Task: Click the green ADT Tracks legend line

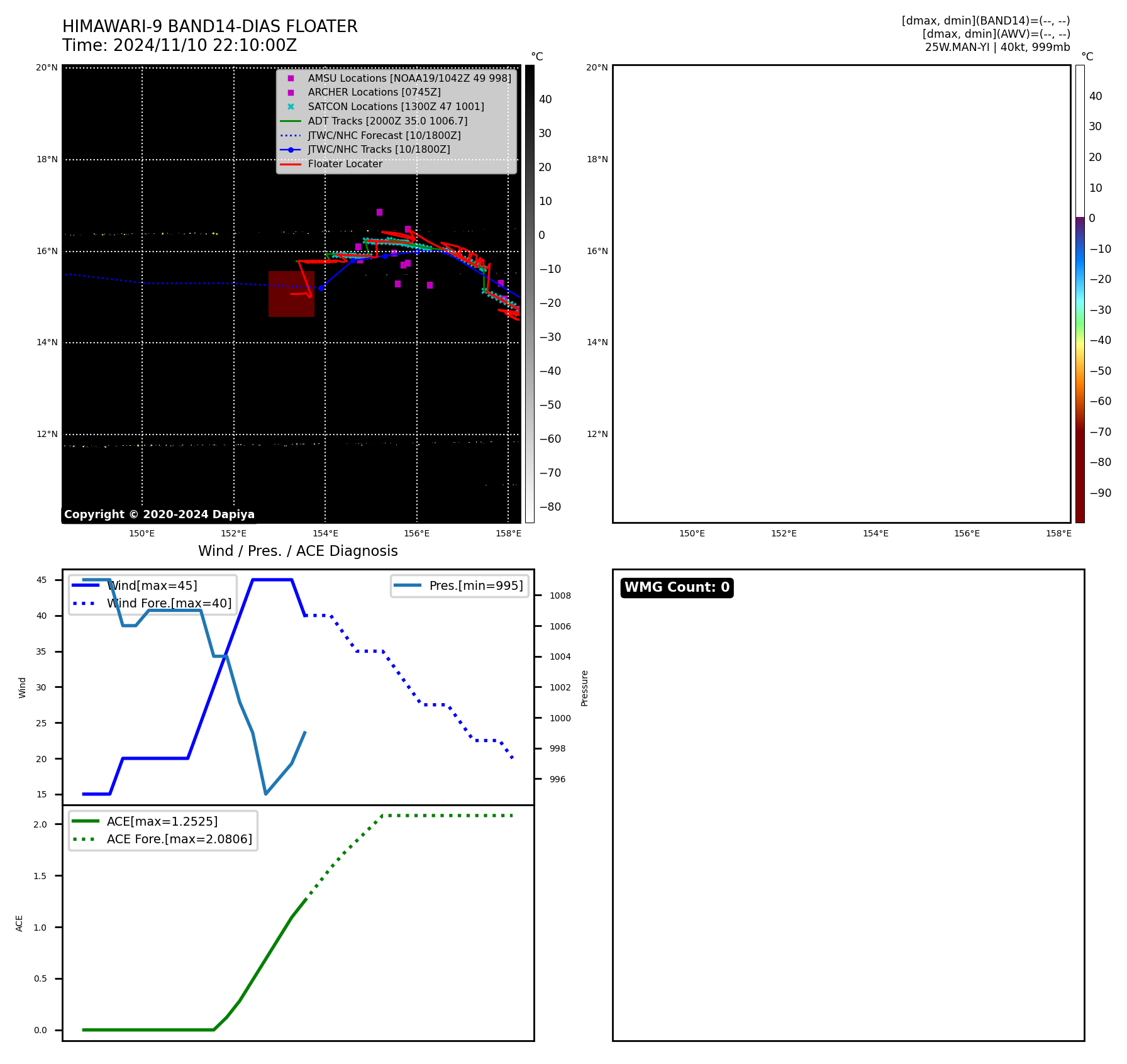Action: tap(291, 121)
